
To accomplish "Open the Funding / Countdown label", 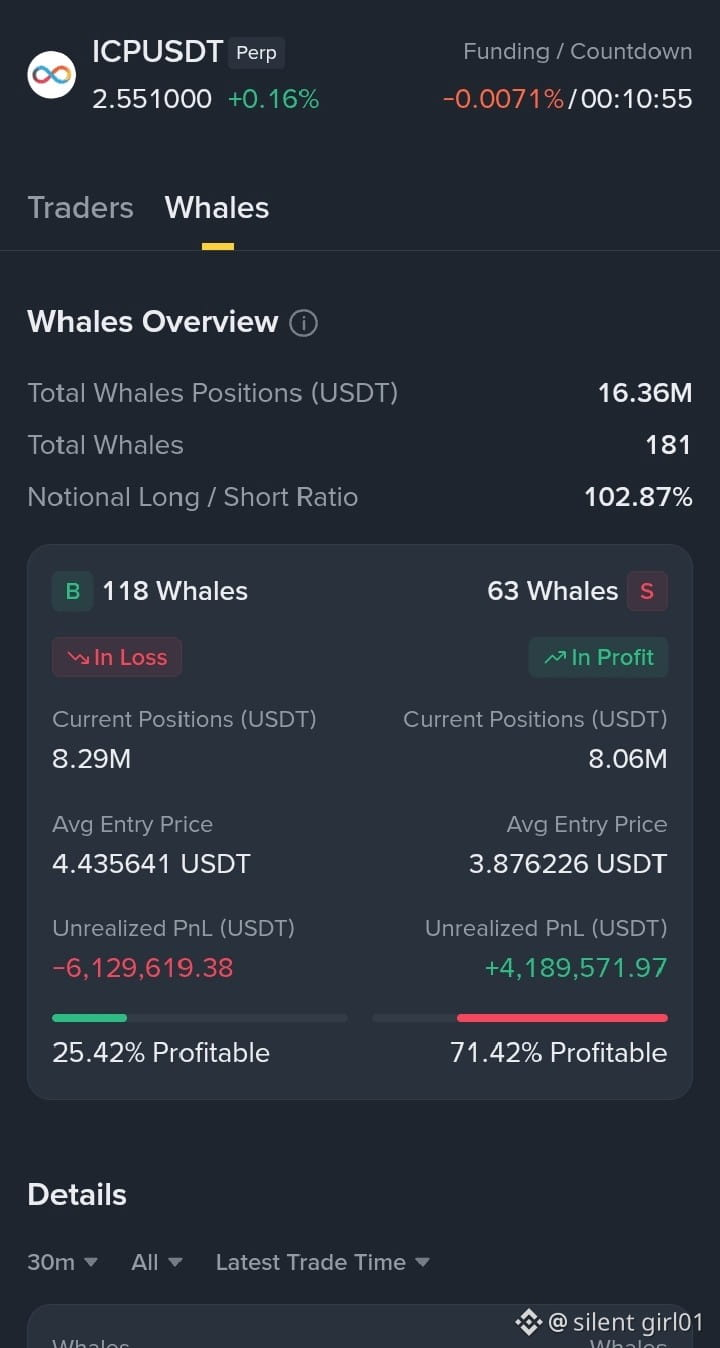I will [577, 52].
